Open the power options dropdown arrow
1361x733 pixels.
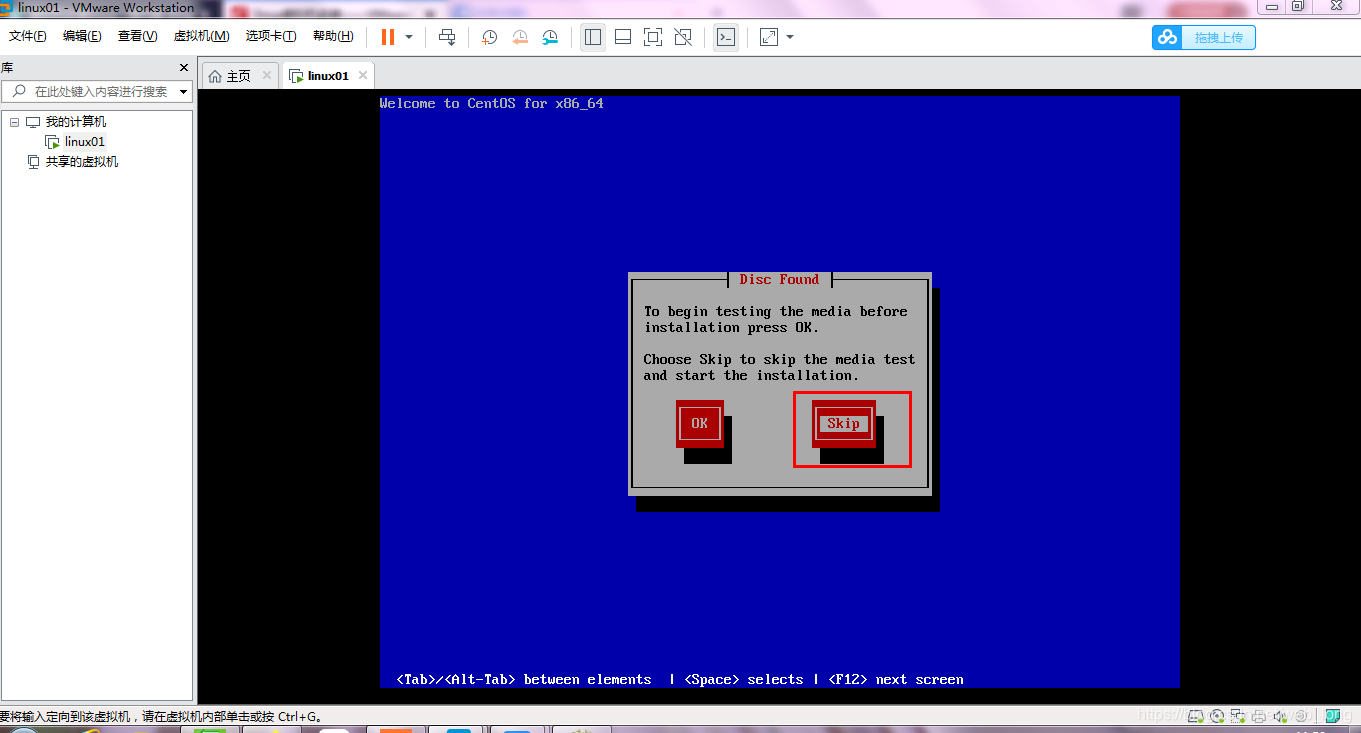click(409, 37)
